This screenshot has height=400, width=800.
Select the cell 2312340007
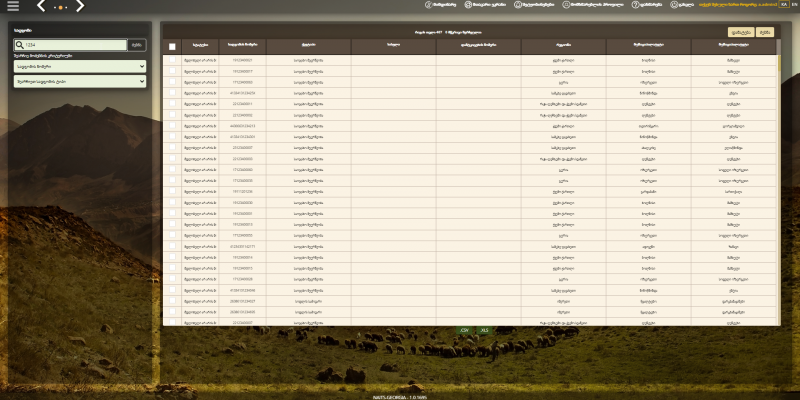coord(242,147)
